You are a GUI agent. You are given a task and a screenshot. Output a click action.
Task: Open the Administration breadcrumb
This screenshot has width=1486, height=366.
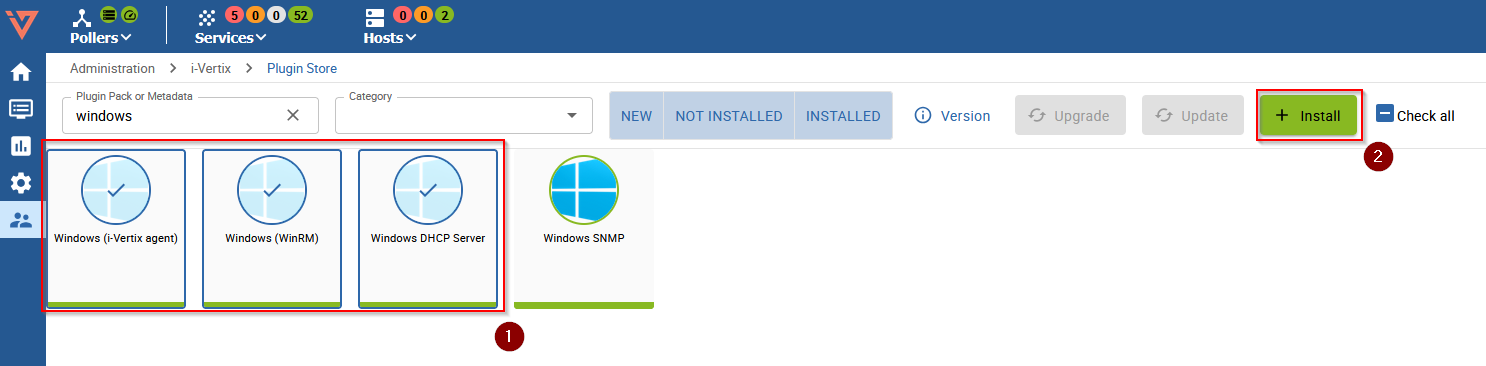pos(112,69)
